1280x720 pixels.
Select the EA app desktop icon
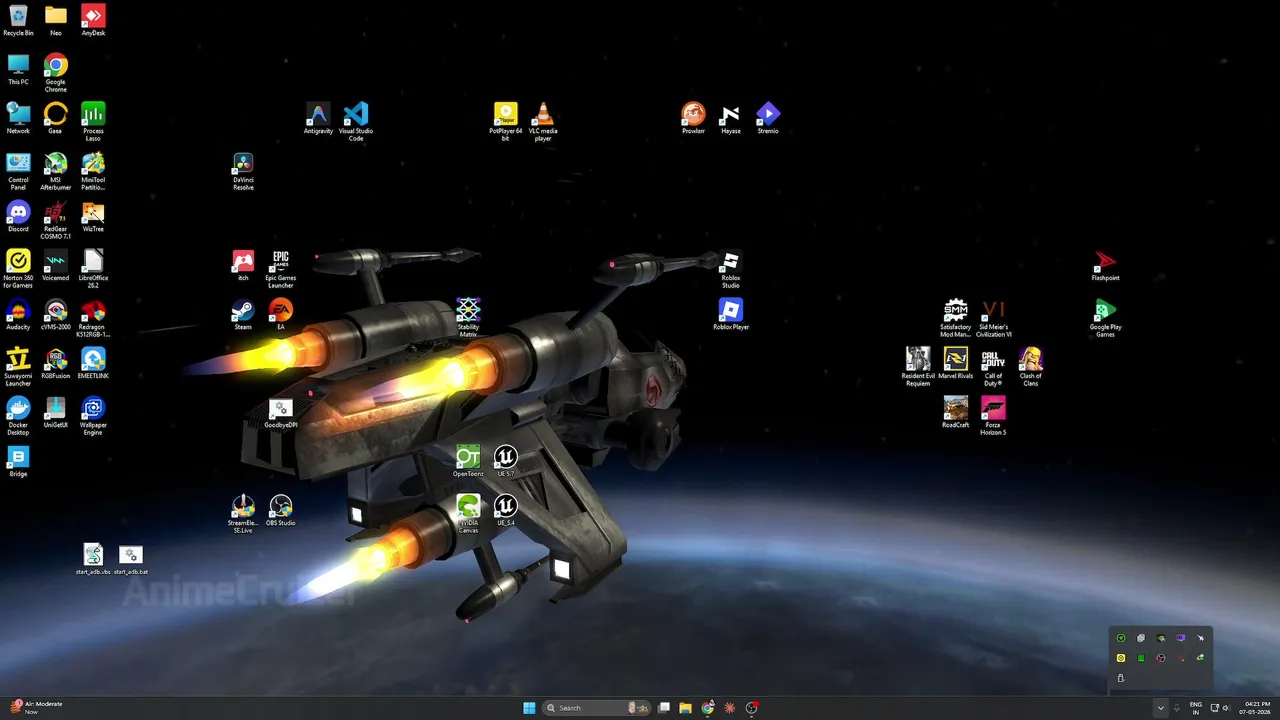281,314
